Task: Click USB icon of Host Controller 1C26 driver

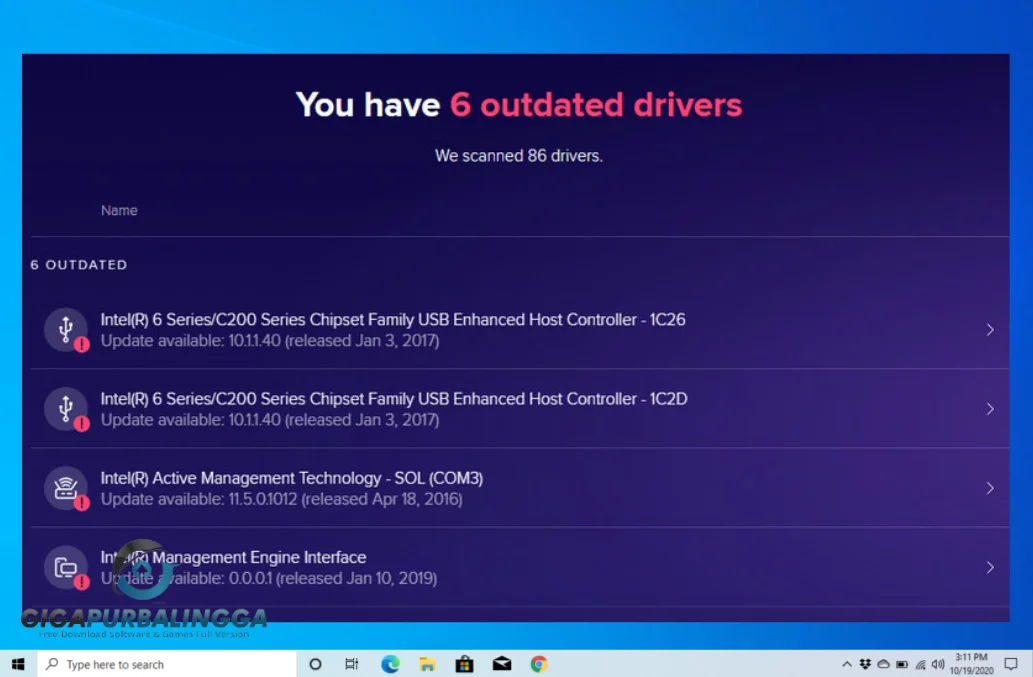Action: [66, 329]
